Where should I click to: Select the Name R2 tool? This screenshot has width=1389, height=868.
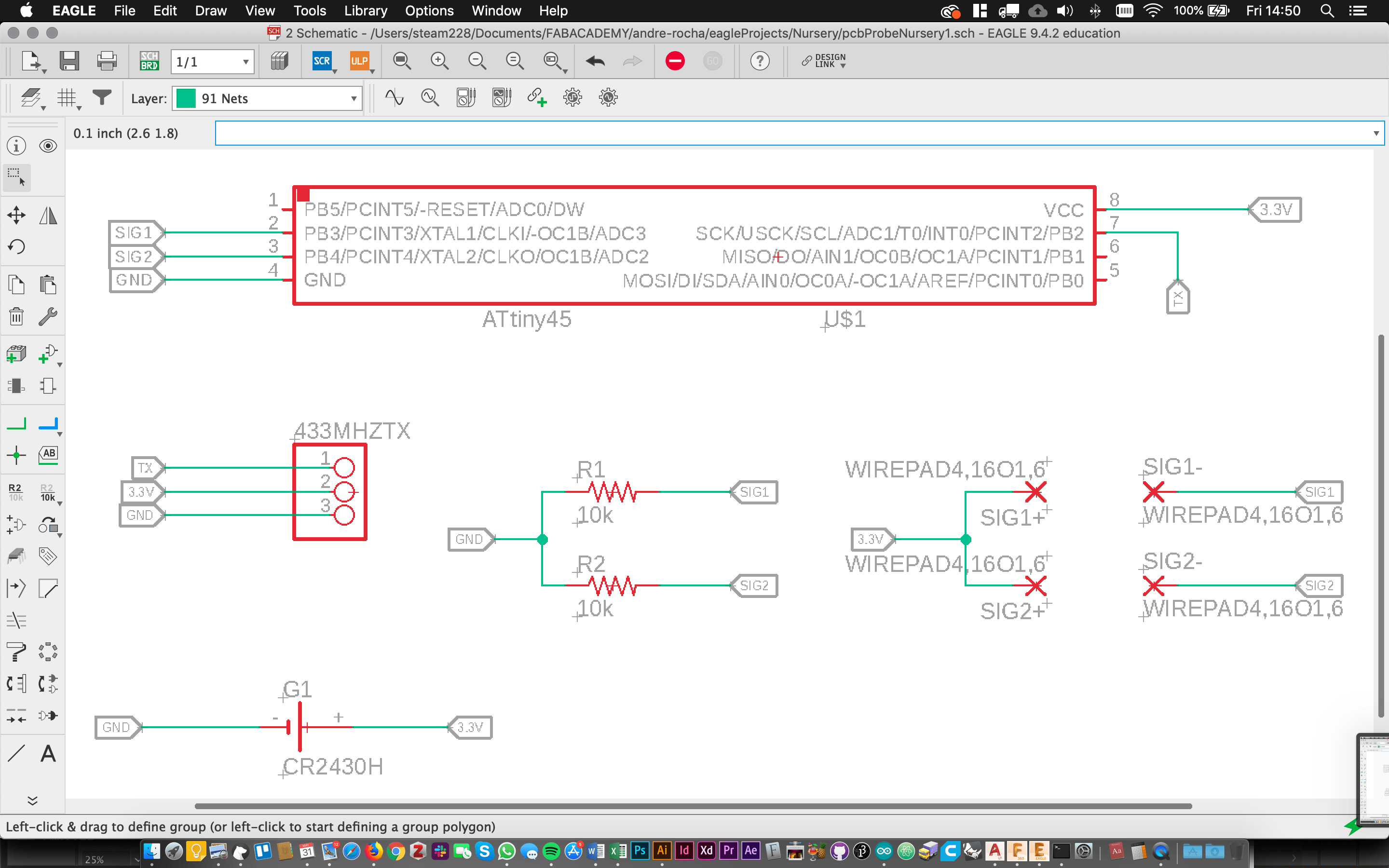[15, 492]
